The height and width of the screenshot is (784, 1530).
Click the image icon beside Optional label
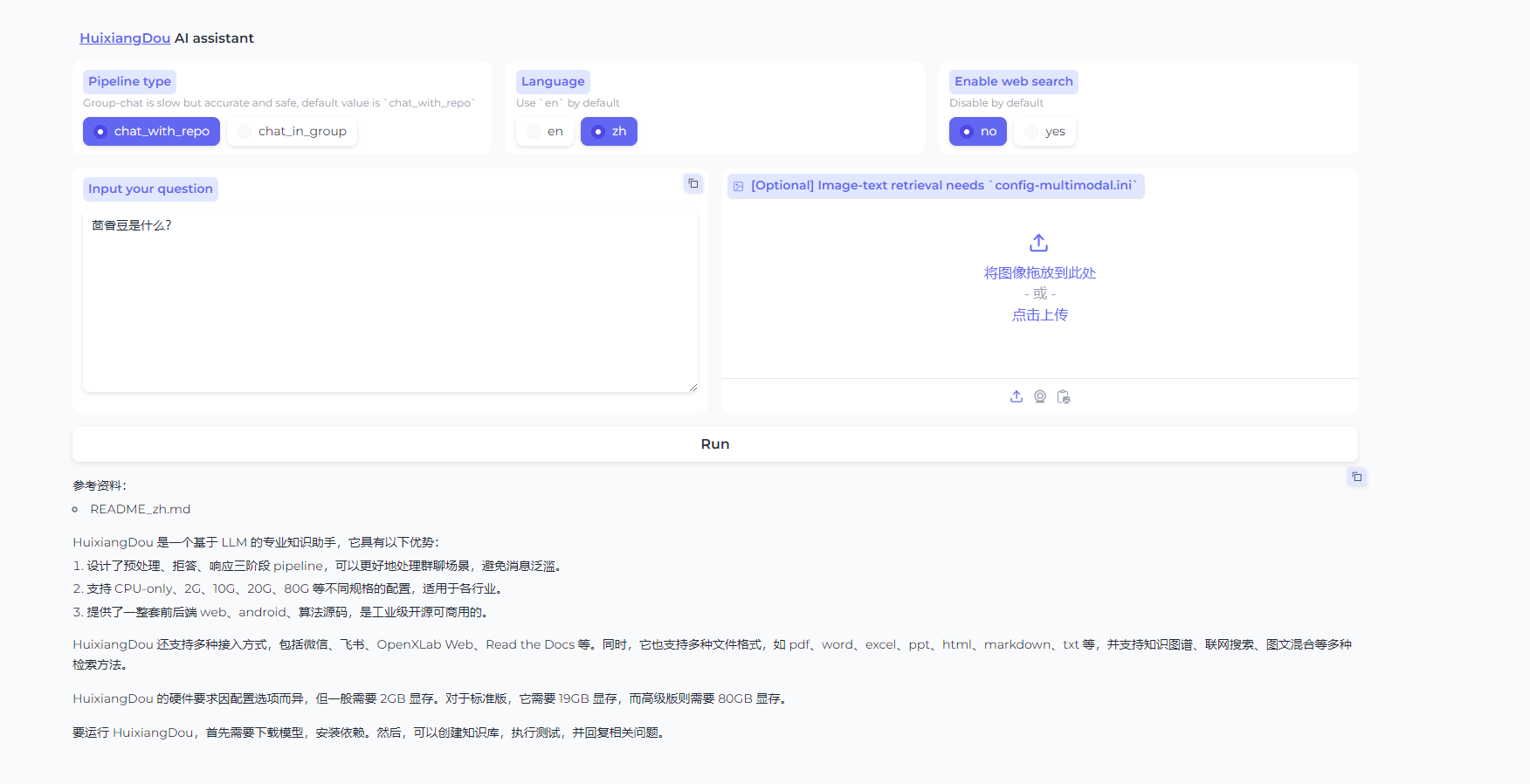tap(739, 186)
